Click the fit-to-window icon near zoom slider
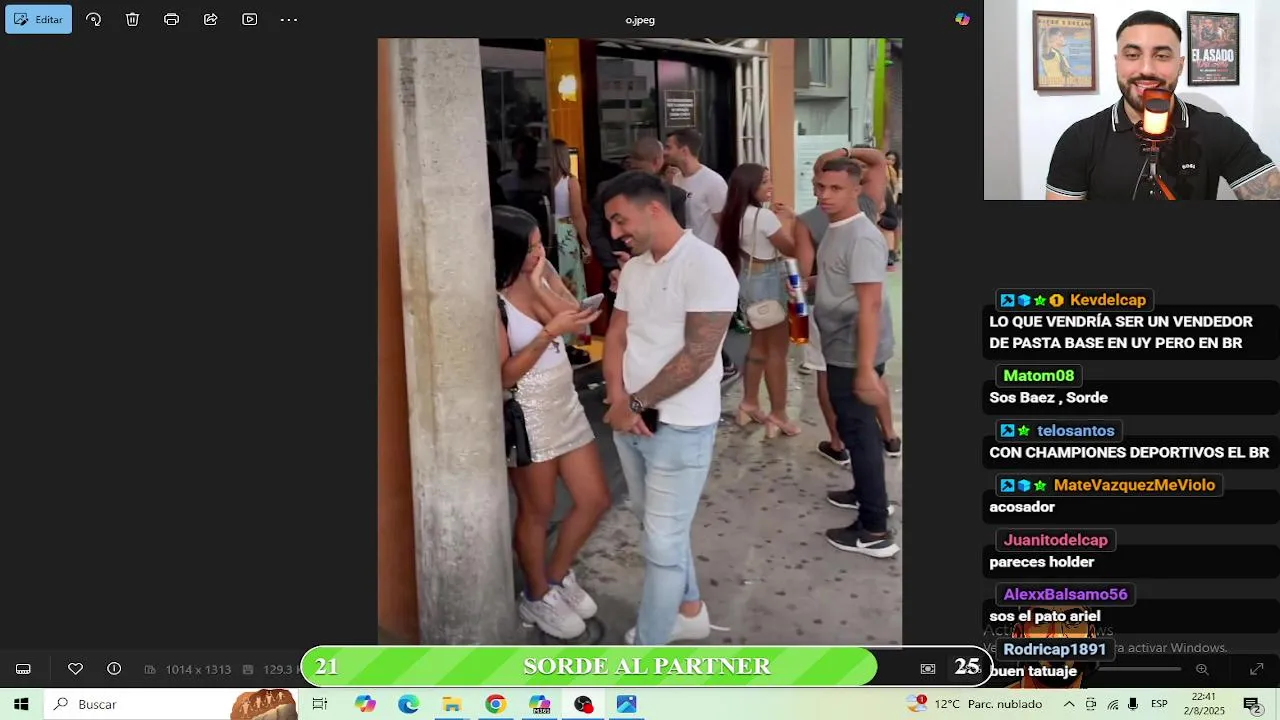The width and height of the screenshot is (1280, 720). [928, 669]
